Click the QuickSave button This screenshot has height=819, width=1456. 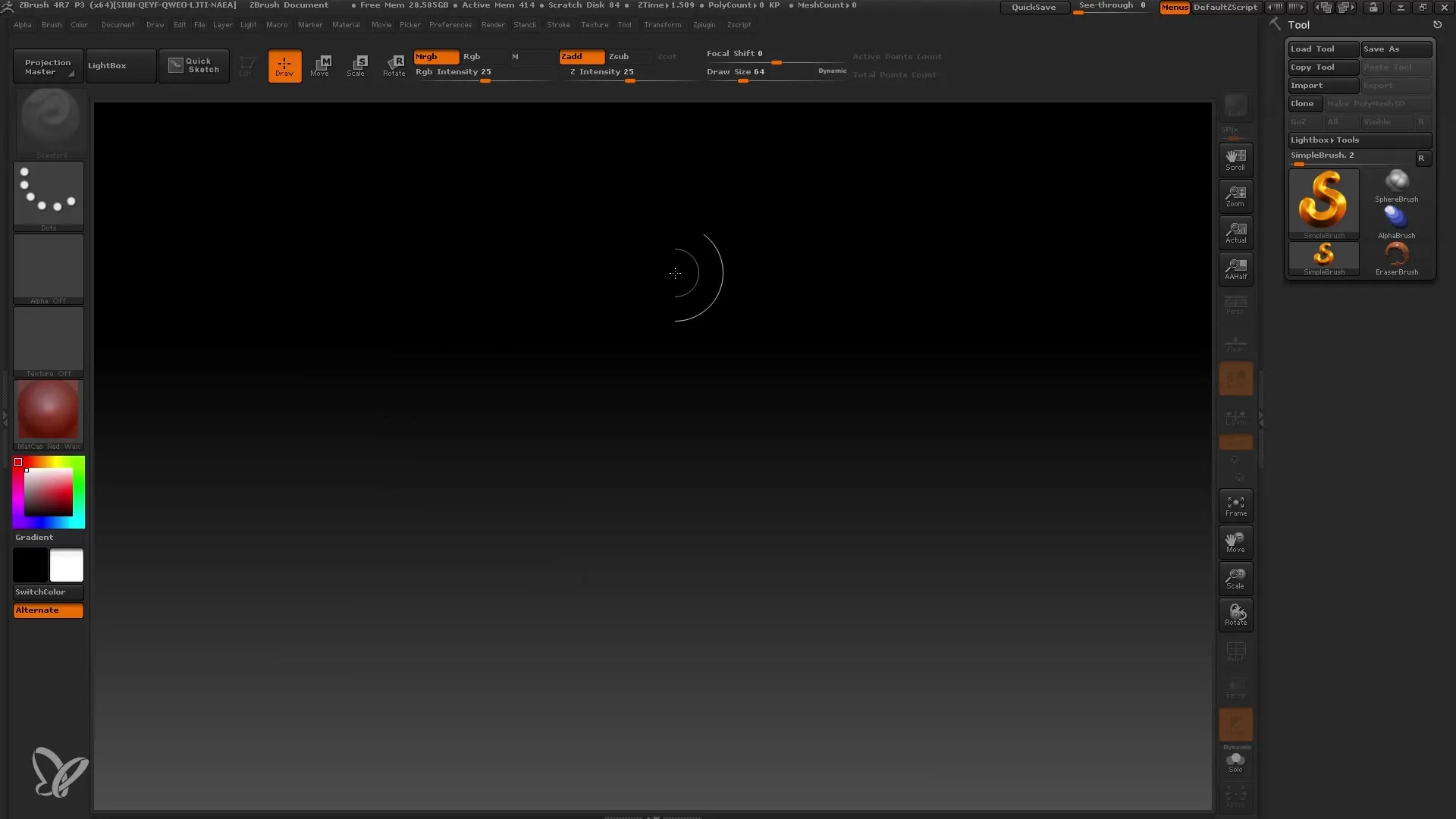coord(1033,6)
